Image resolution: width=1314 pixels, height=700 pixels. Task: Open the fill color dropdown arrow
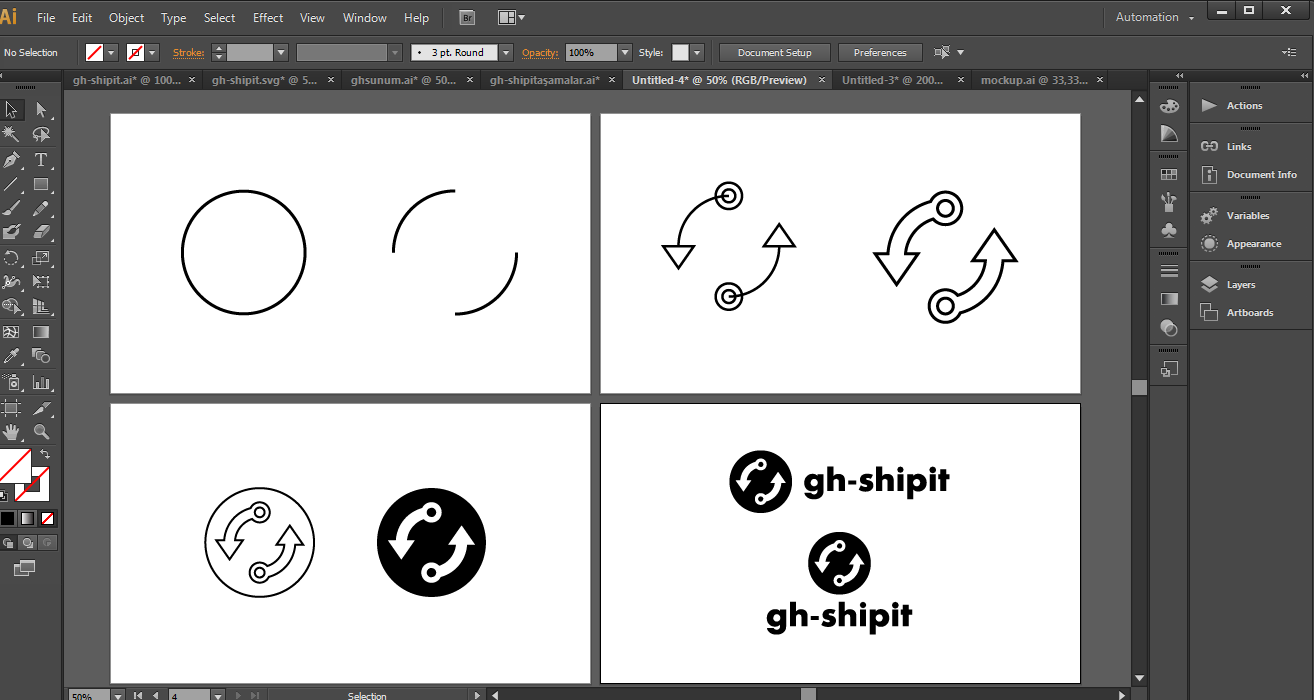[x=111, y=53]
